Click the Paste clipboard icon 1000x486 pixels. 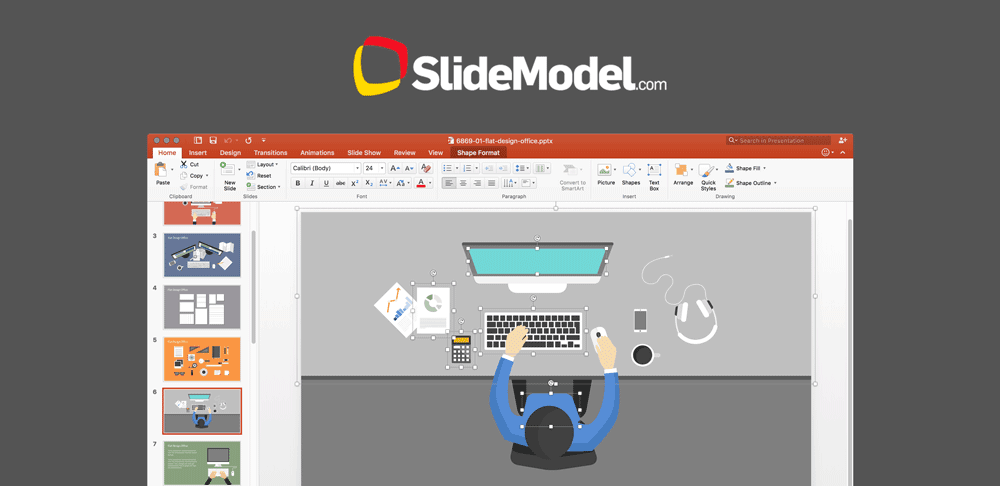coord(161,170)
